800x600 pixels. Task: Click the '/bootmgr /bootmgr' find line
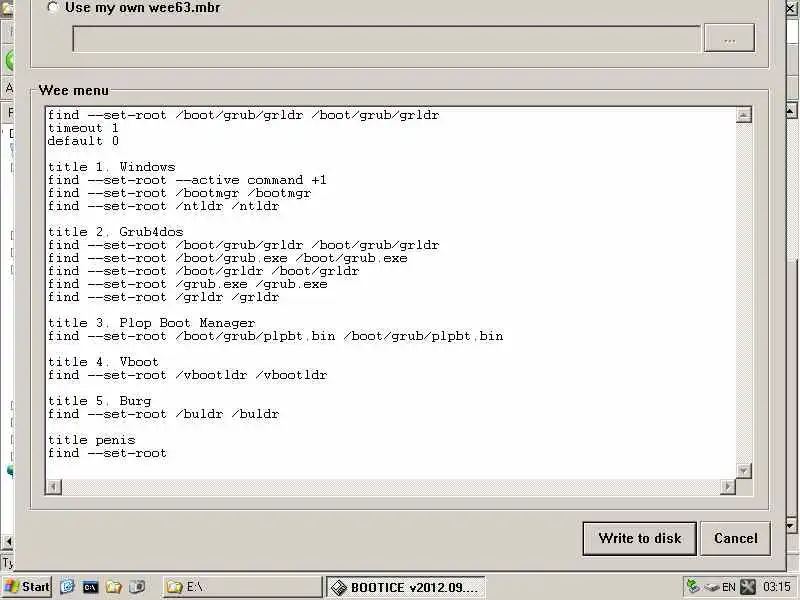click(179, 193)
